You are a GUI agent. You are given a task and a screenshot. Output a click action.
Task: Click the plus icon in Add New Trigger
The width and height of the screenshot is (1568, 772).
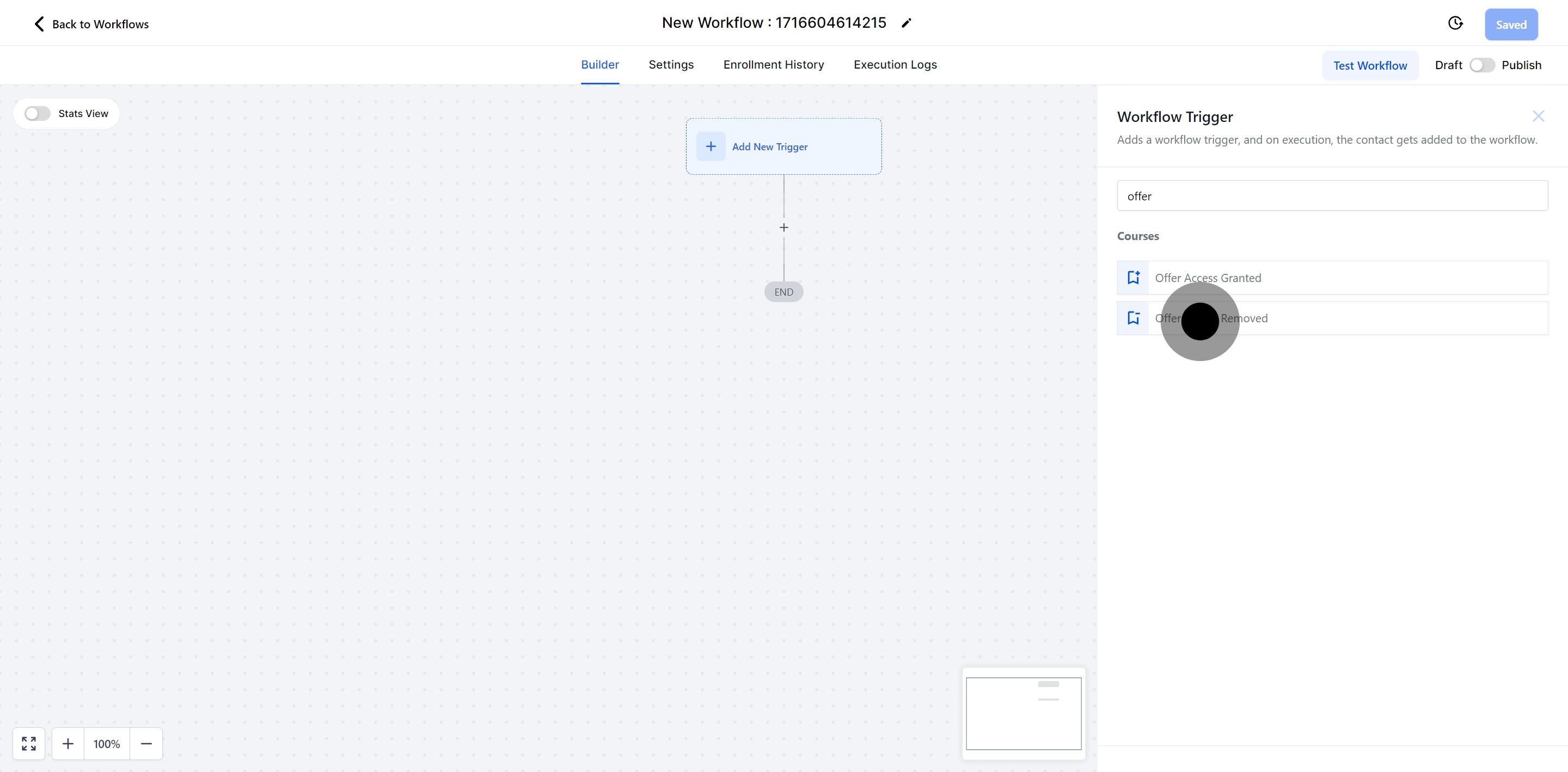[710, 147]
